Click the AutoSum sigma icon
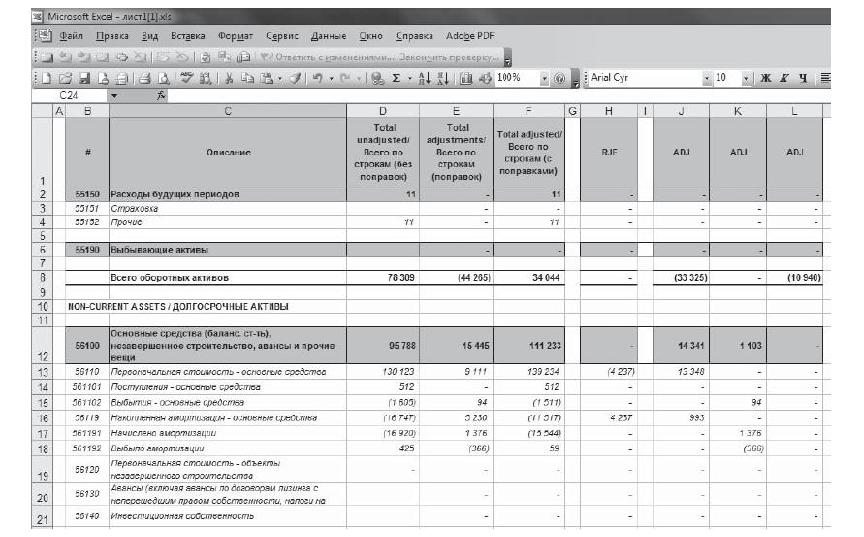Viewport: 864px width, 537px height. click(x=396, y=79)
